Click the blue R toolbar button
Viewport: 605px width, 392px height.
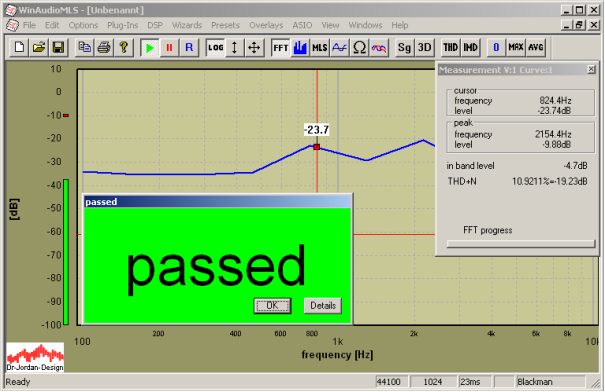(x=189, y=47)
